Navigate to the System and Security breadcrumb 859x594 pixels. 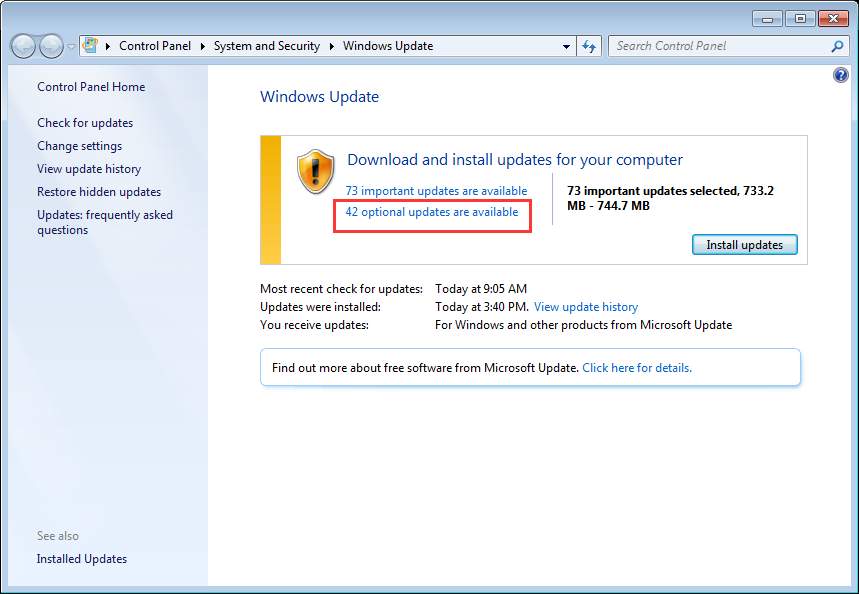coord(266,46)
